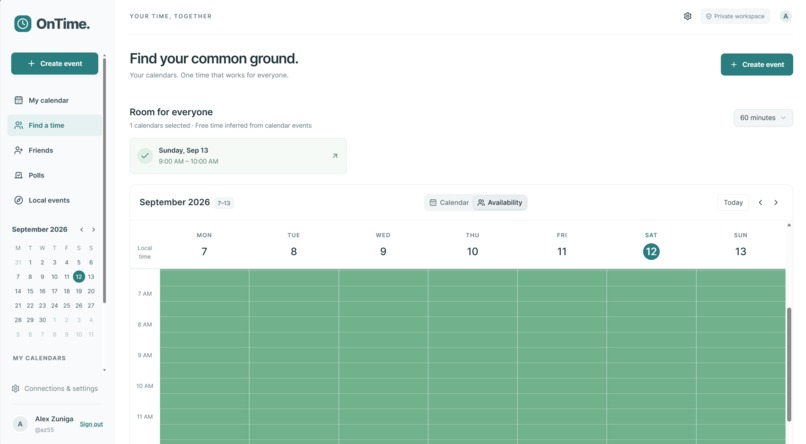
Task: Click the Alex Zuniga profile avatar
Action: point(20,424)
